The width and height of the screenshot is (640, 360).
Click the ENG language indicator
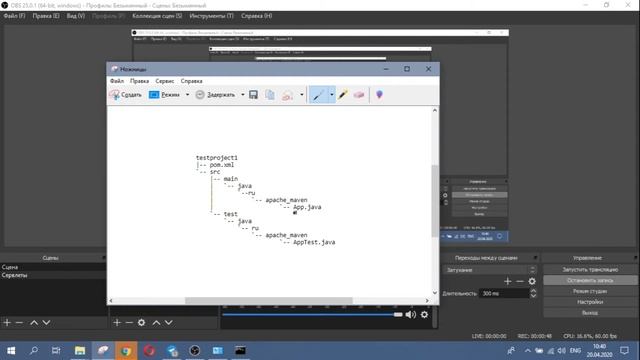[x=575, y=351]
